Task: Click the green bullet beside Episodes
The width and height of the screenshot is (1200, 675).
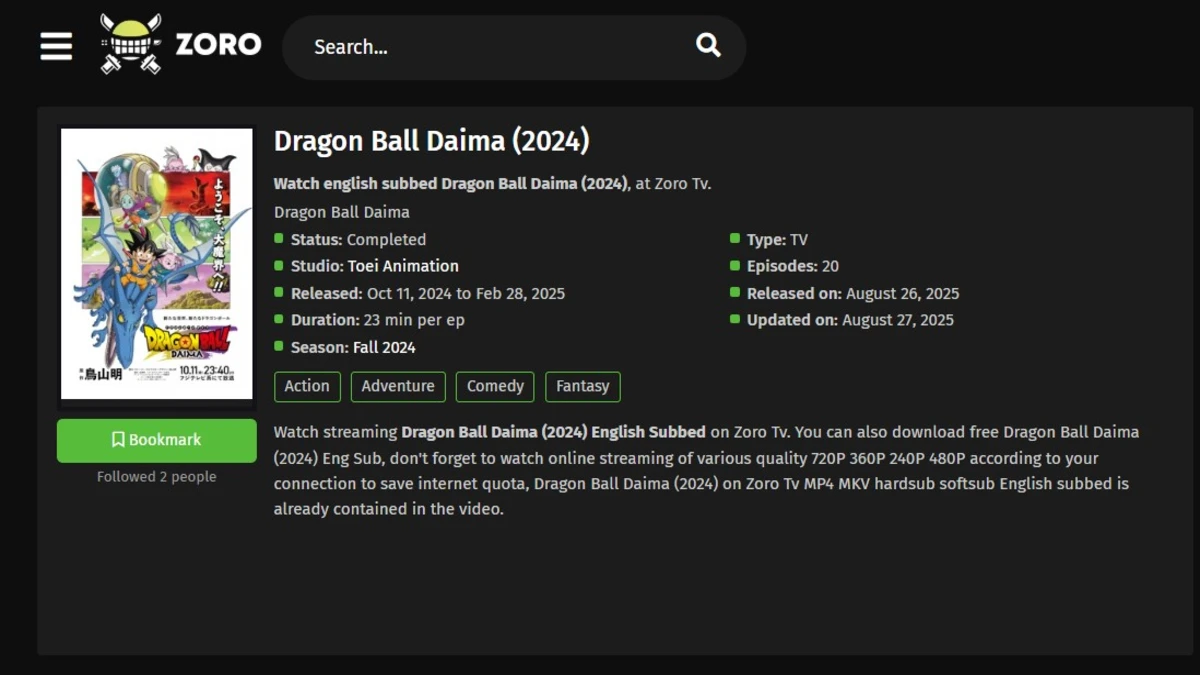Action: [x=735, y=266]
